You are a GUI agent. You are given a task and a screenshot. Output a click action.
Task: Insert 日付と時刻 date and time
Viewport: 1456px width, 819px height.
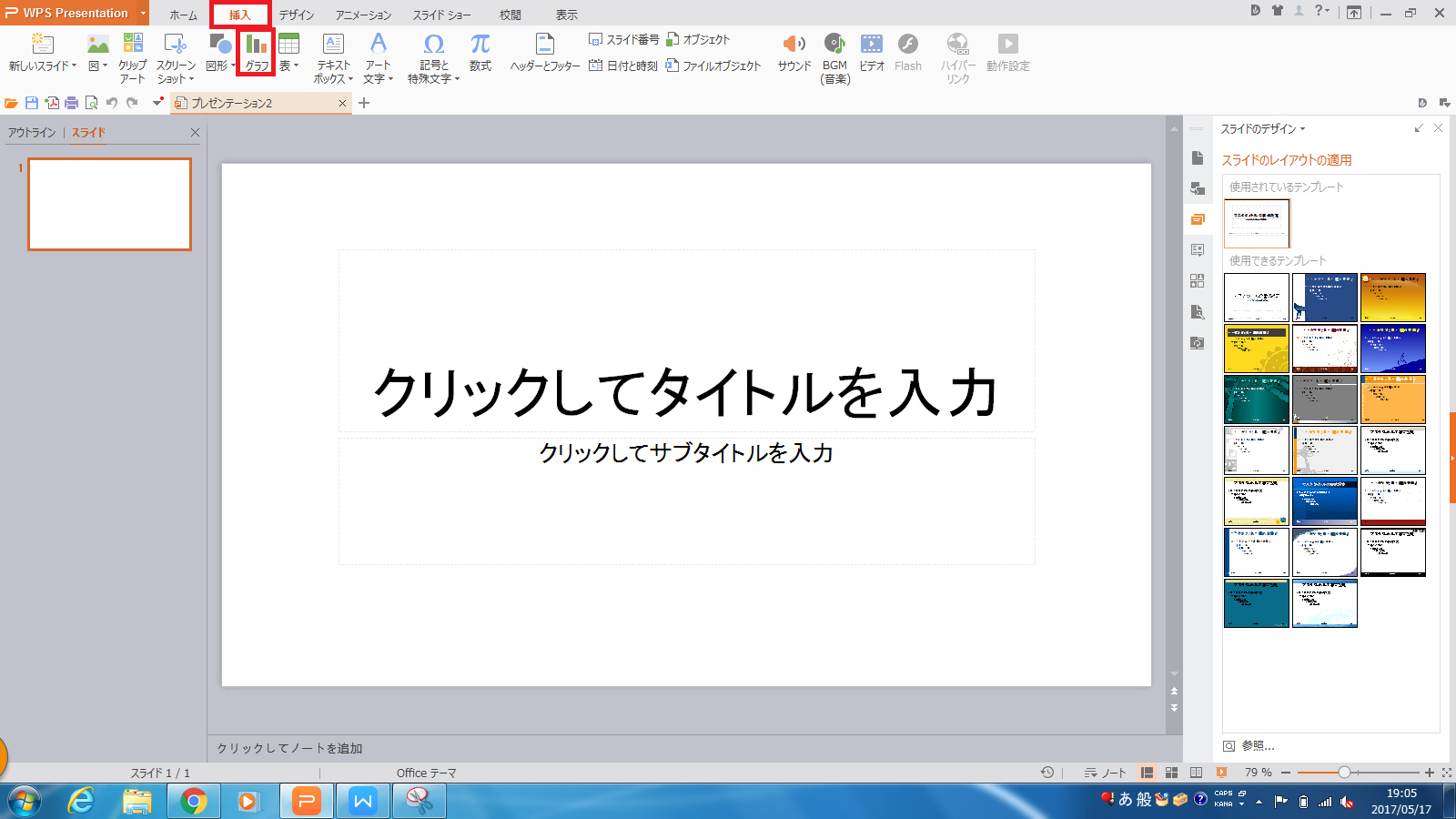point(623,66)
